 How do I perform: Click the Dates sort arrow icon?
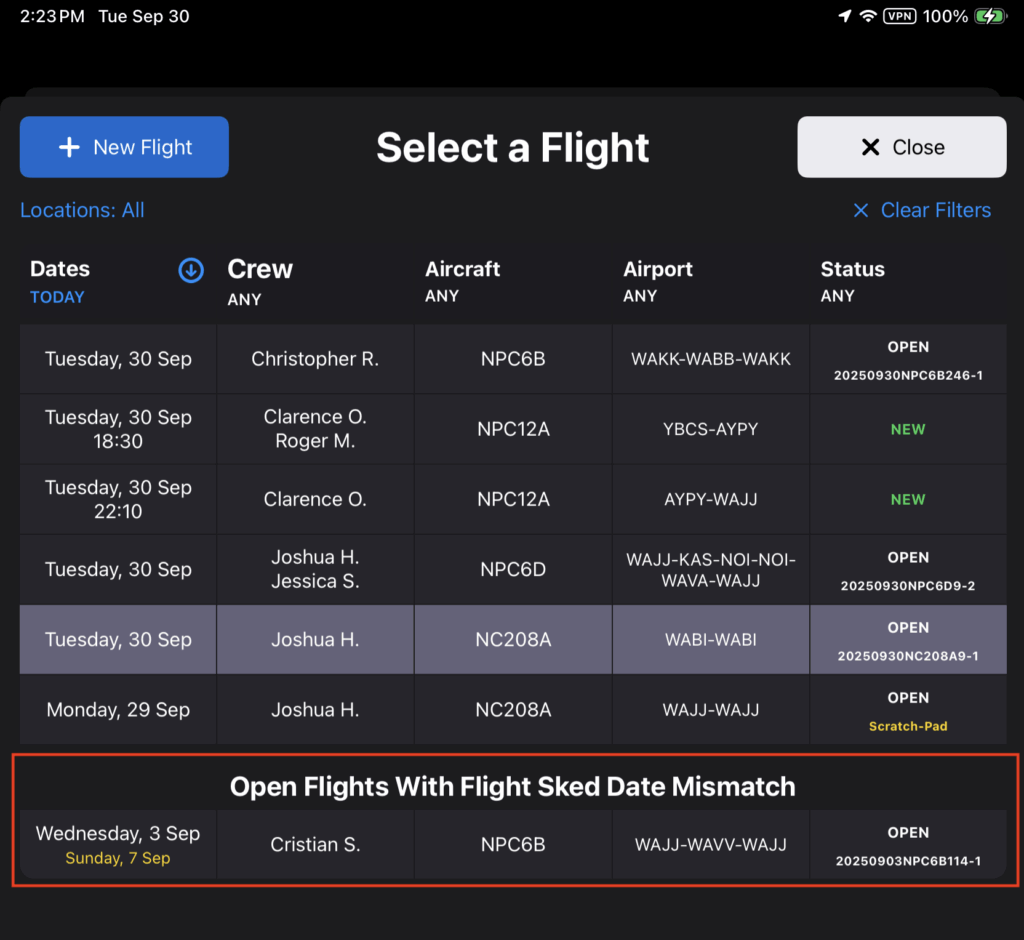pos(191,270)
